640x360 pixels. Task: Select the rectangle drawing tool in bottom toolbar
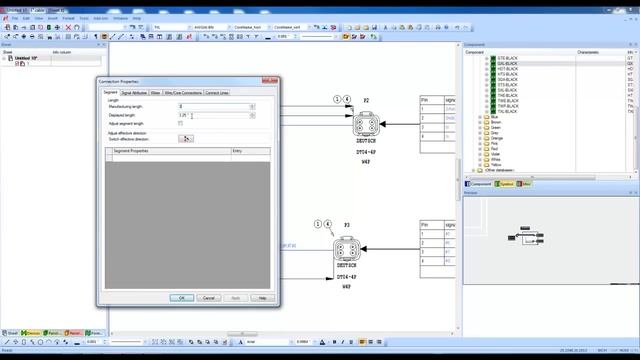click(x=24, y=342)
